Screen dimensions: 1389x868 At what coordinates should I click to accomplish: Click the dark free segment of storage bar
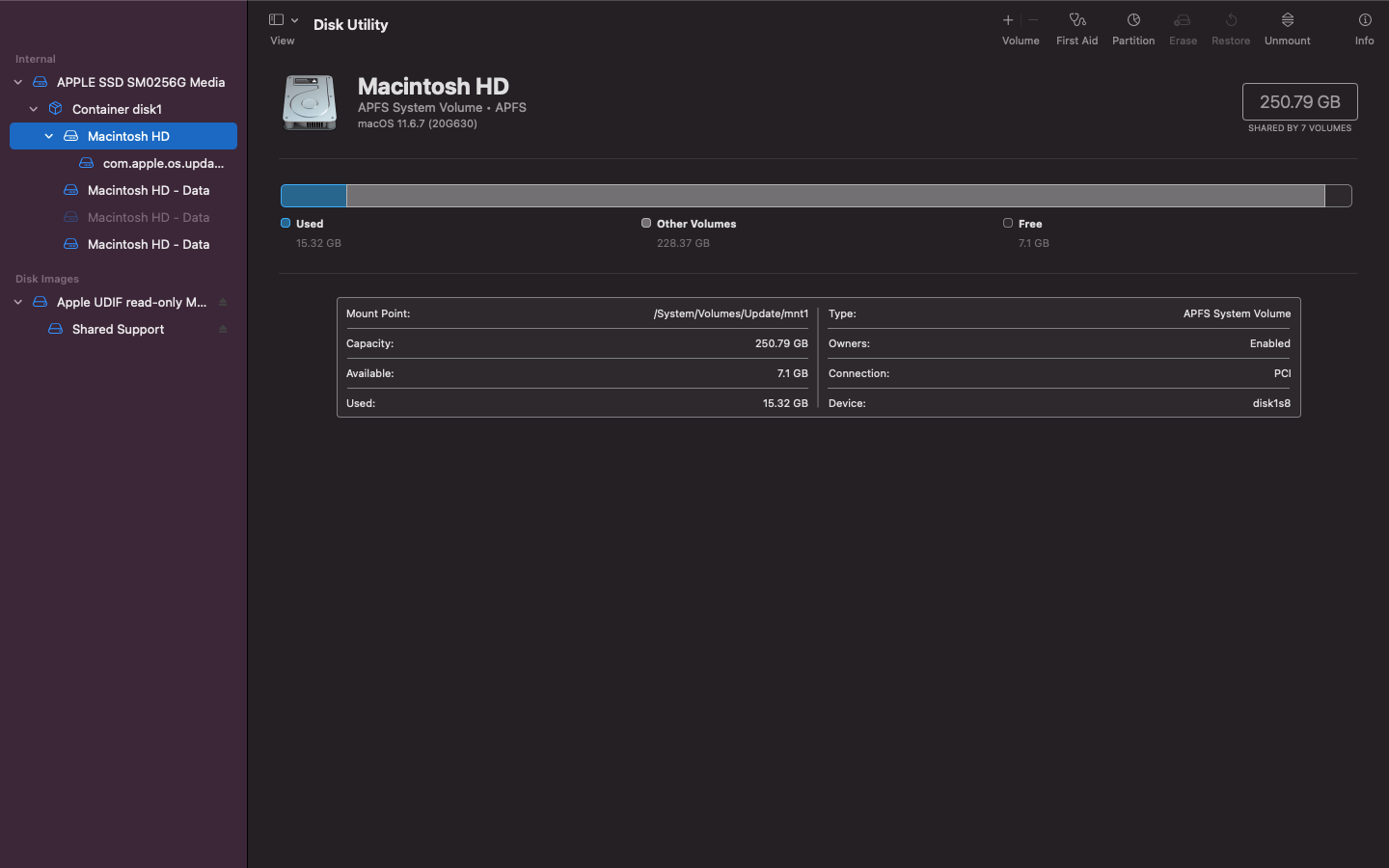1338,196
